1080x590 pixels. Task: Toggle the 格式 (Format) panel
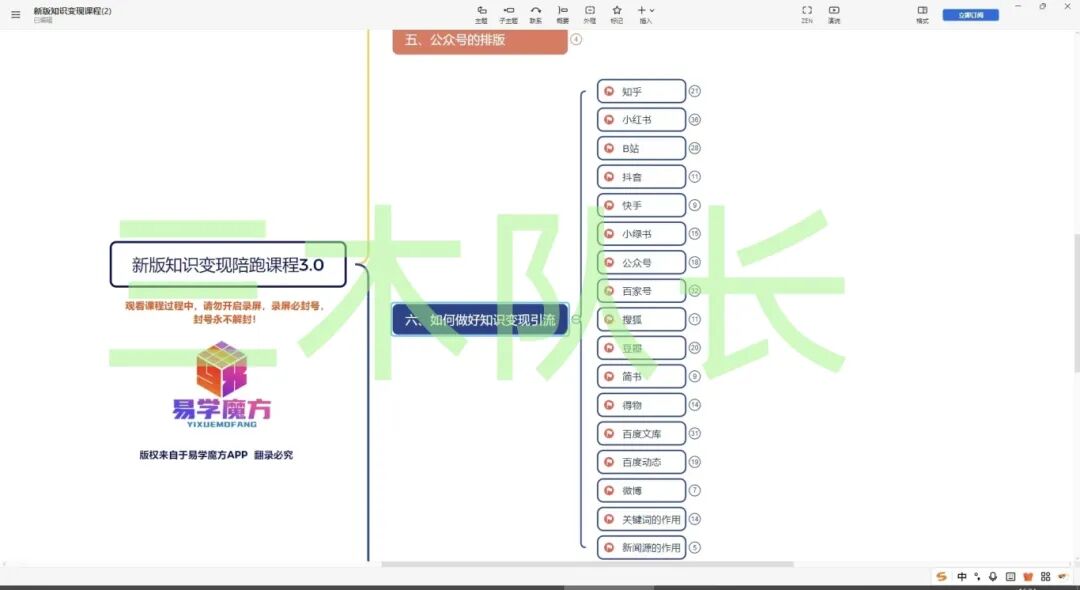point(922,13)
